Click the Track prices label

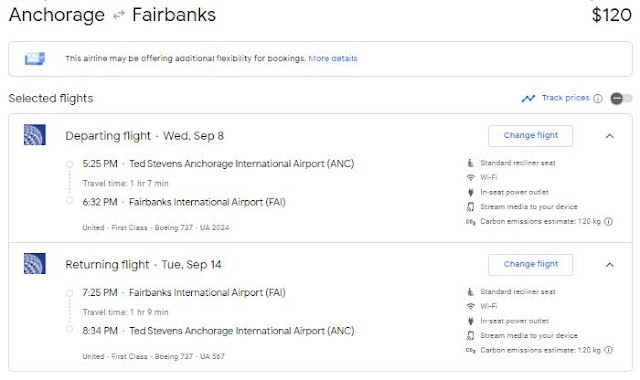[565, 98]
